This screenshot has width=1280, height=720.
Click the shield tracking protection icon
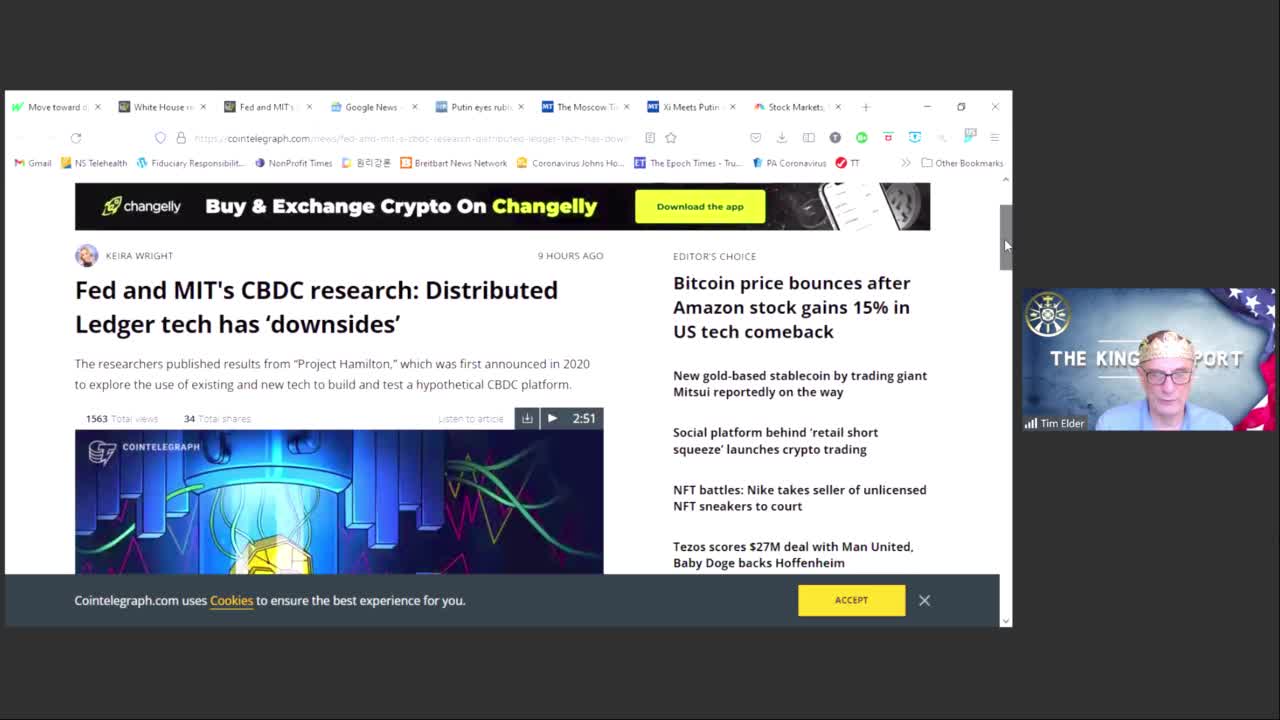tap(160, 138)
